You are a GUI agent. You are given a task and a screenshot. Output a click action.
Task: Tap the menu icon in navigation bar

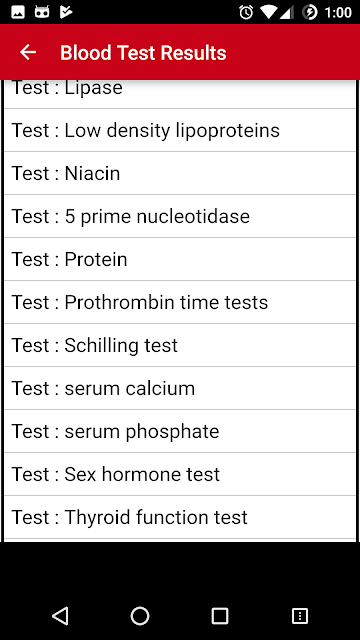pos(300,616)
